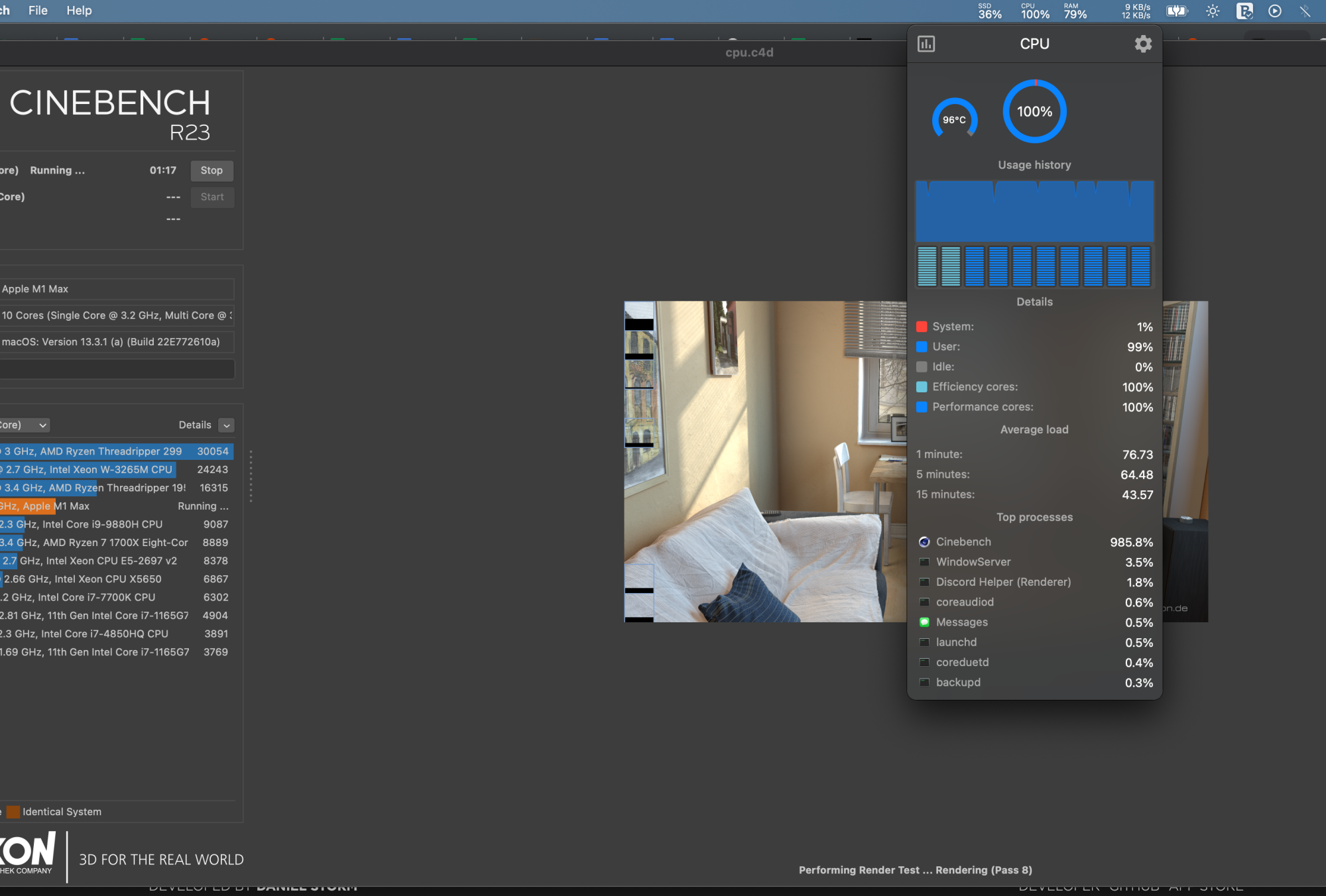Click the RAM 79% menu bar stat
The height and width of the screenshot is (896, 1326).
click(x=1075, y=11)
